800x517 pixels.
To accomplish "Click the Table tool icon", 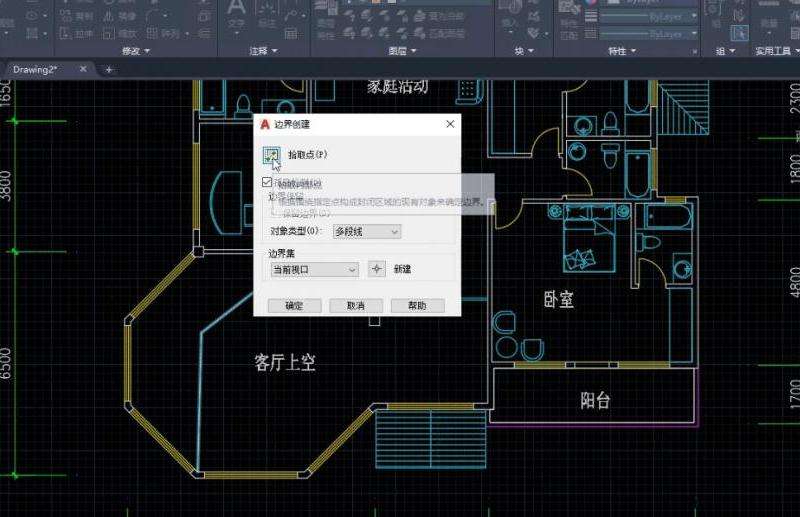I will (x=291, y=34).
